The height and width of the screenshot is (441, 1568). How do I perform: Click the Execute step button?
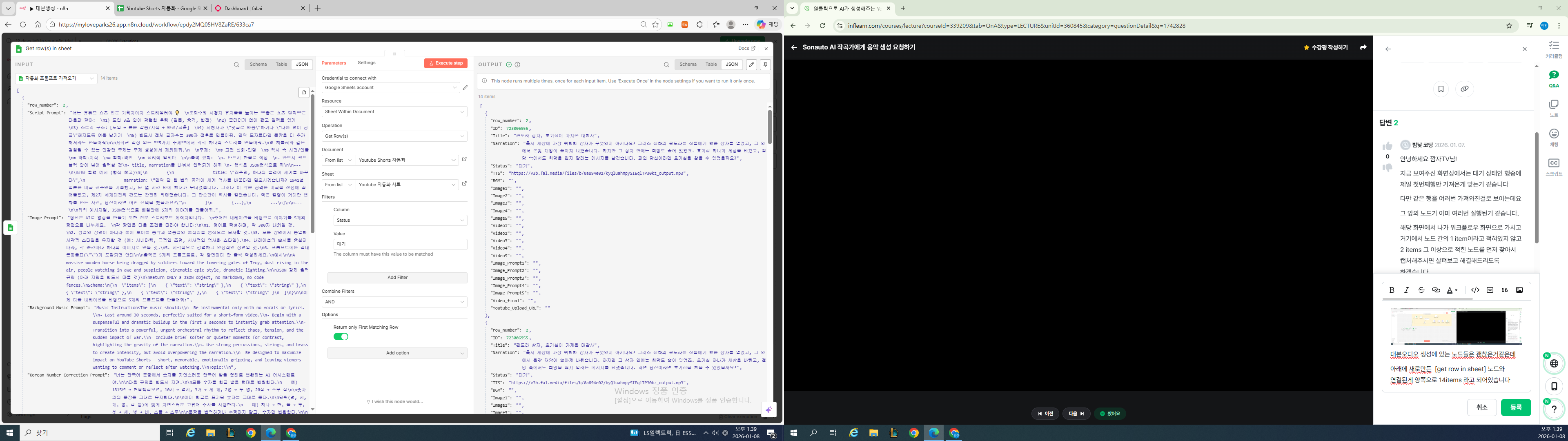pos(445,63)
